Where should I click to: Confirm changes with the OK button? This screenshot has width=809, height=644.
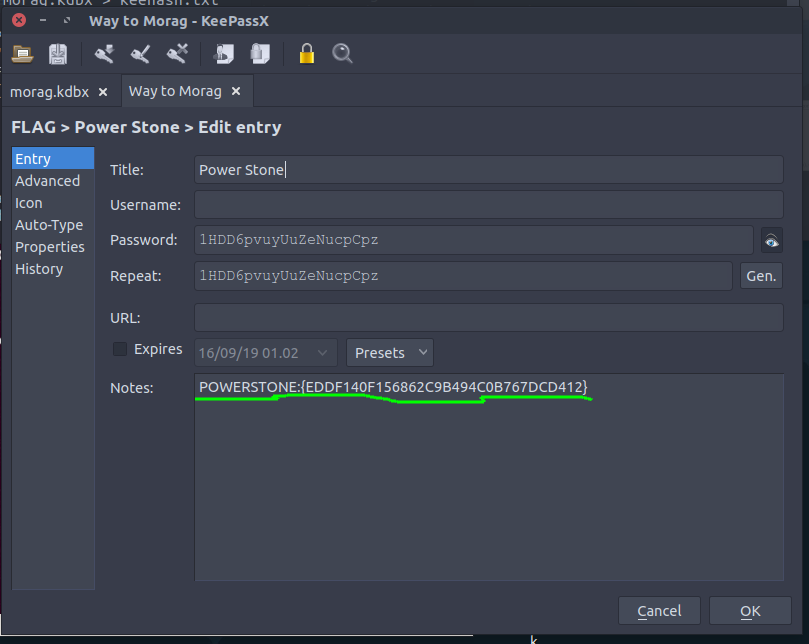pos(748,610)
